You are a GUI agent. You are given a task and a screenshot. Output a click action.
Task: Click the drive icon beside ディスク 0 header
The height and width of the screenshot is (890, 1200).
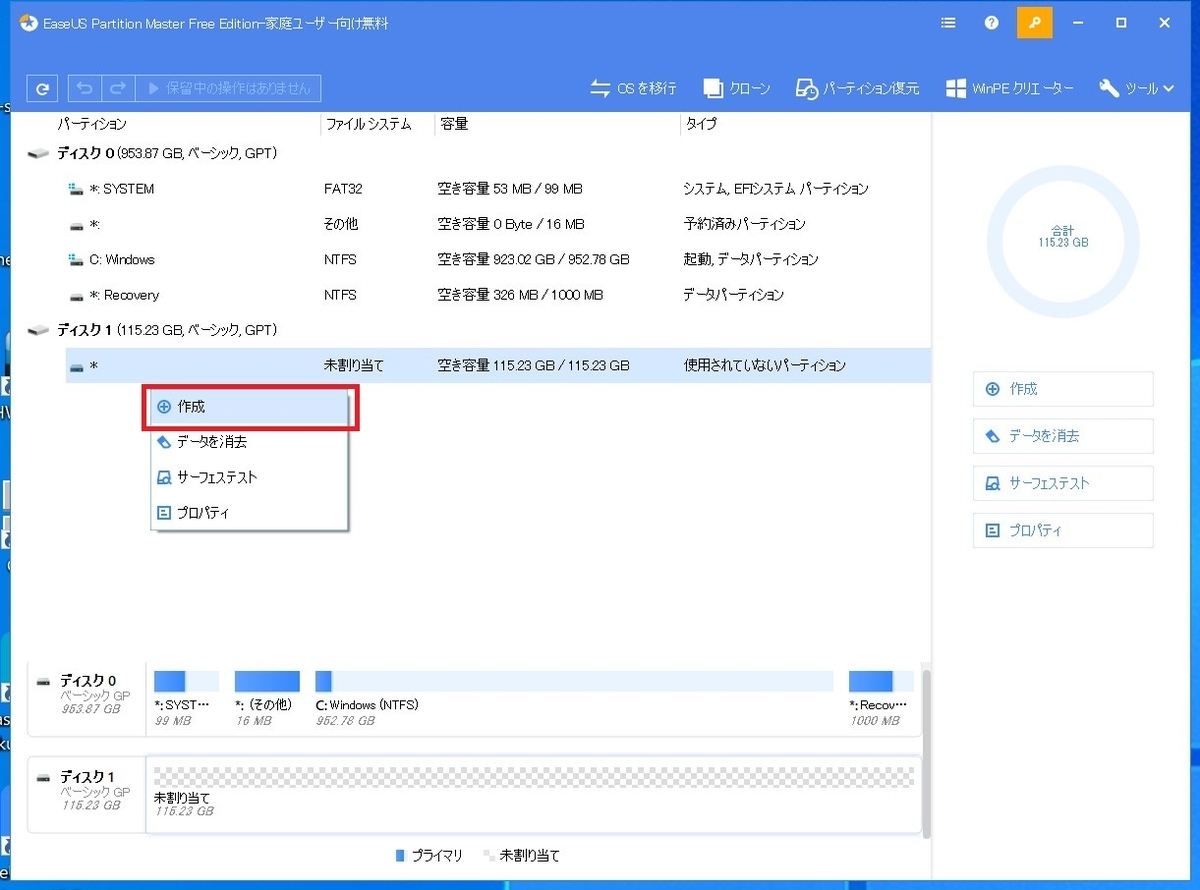click(39, 155)
